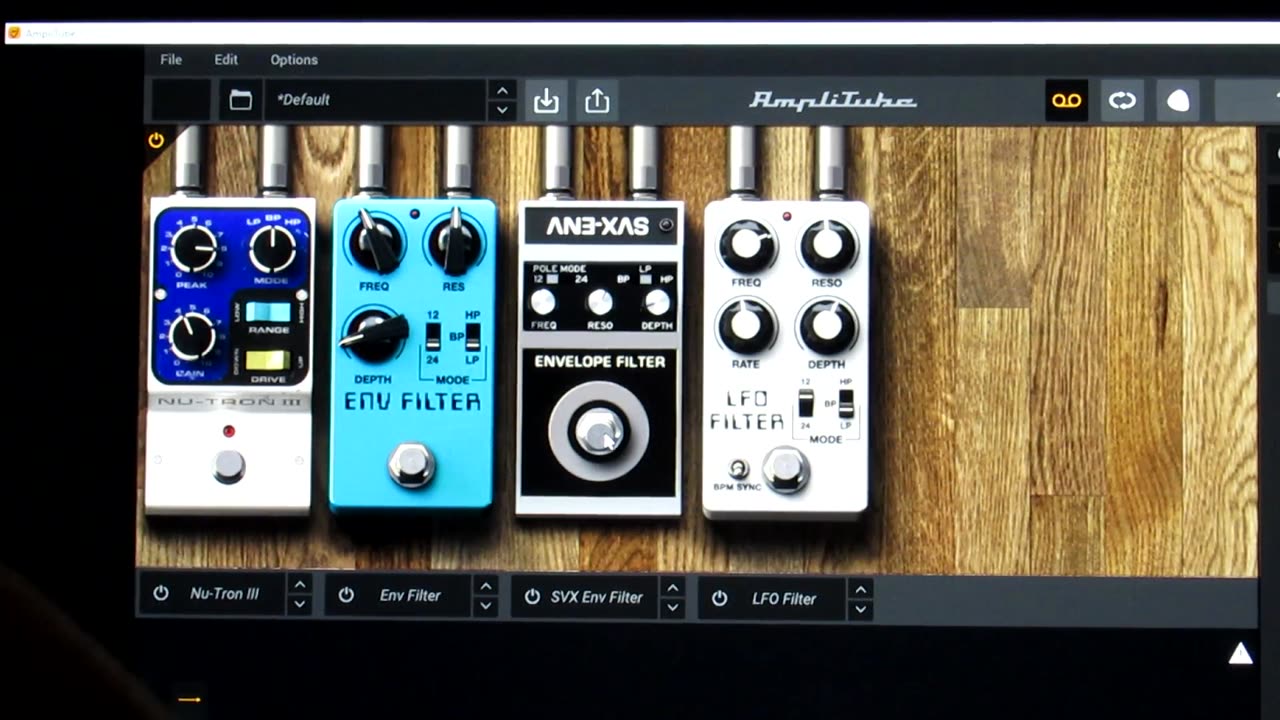Toggle Env Filter 12/24 pole switch
The height and width of the screenshot is (720, 1280).
(433, 337)
